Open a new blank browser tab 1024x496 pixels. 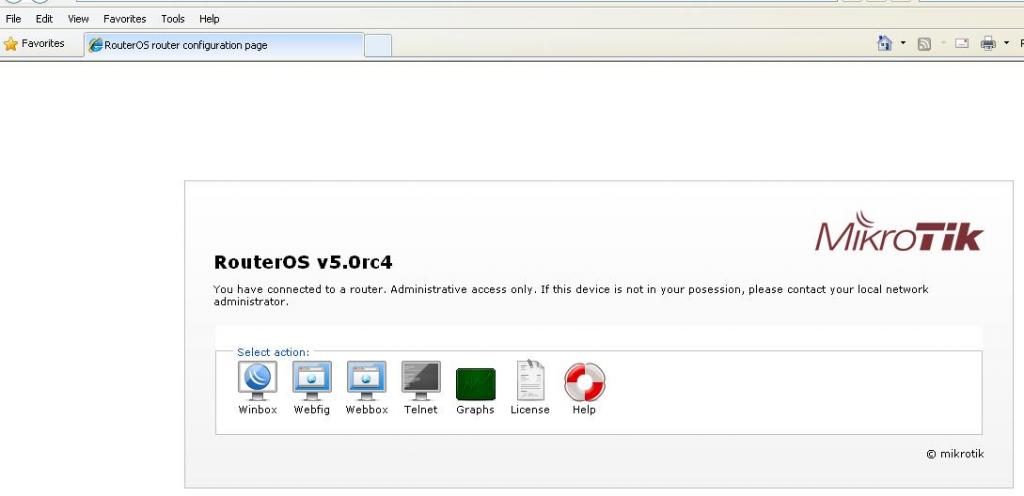[377, 45]
